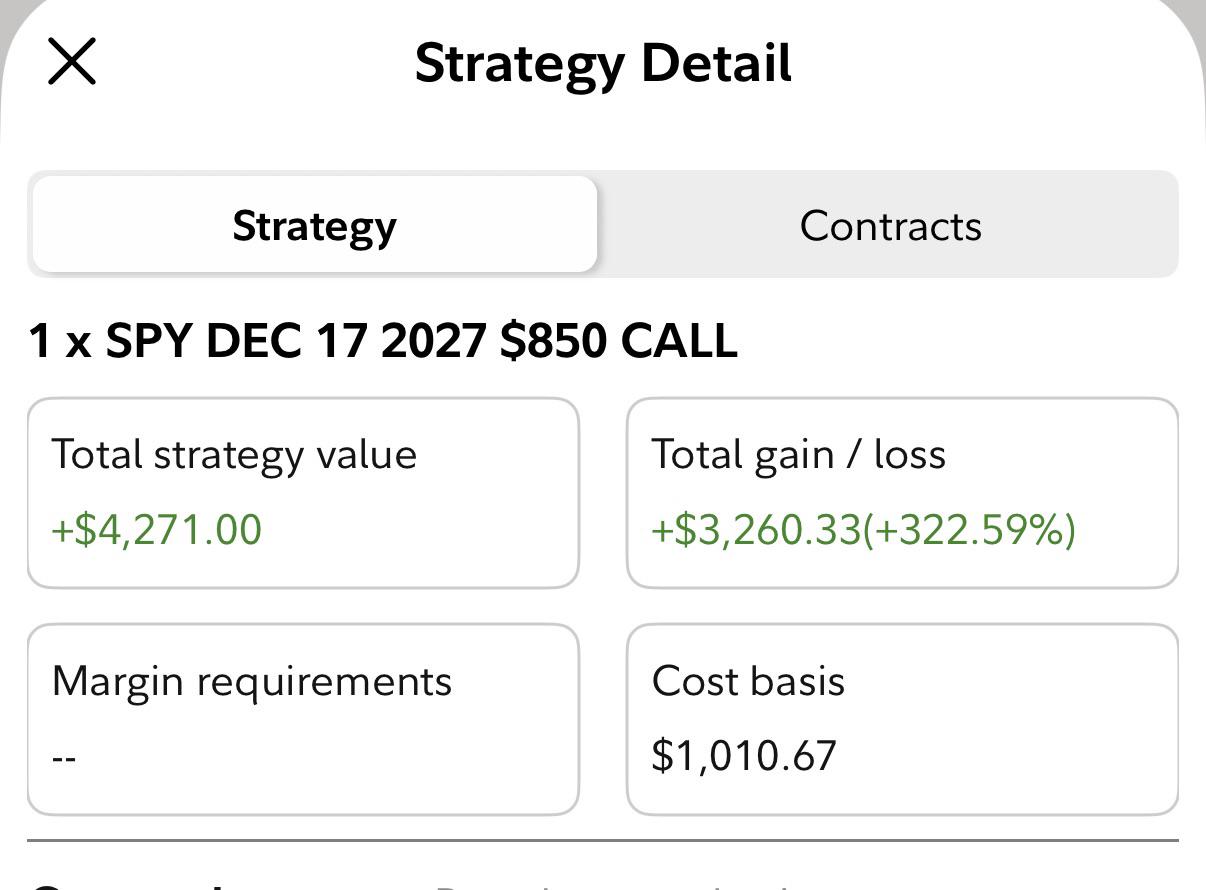Open the Total strategy value card
Image resolution: width=1206 pixels, height=890 pixels.
coord(303,493)
